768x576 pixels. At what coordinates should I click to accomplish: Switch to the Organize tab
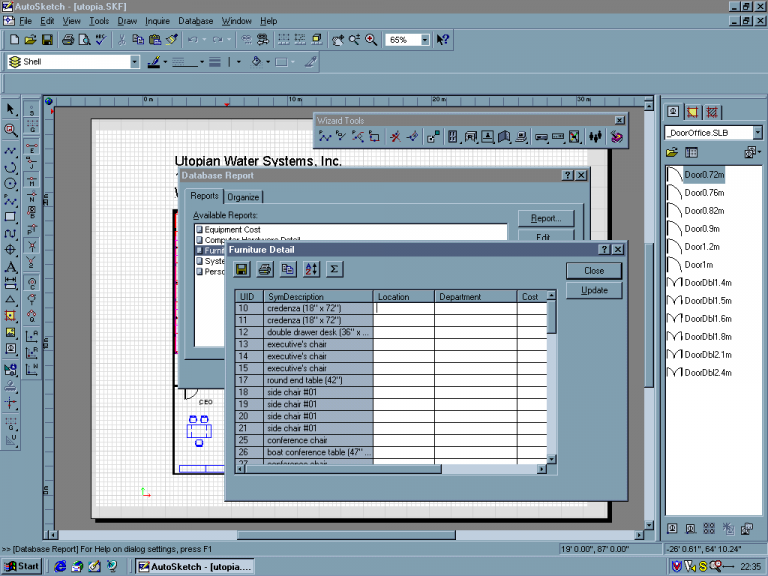[x=243, y=197]
